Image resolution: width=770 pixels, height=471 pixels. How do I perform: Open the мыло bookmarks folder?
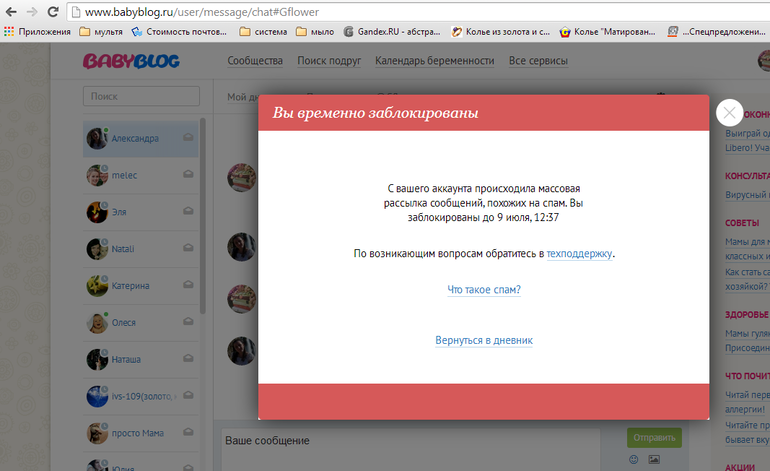pyautogui.click(x=315, y=31)
